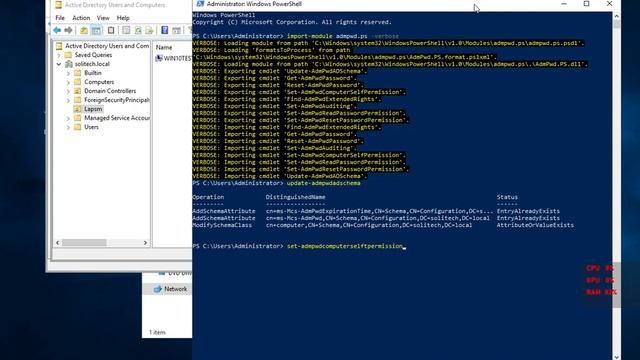Viewport: 640px width, 360px height.
Task: Click the 'AttributeOrValueExists' status text
Action: 535,225
